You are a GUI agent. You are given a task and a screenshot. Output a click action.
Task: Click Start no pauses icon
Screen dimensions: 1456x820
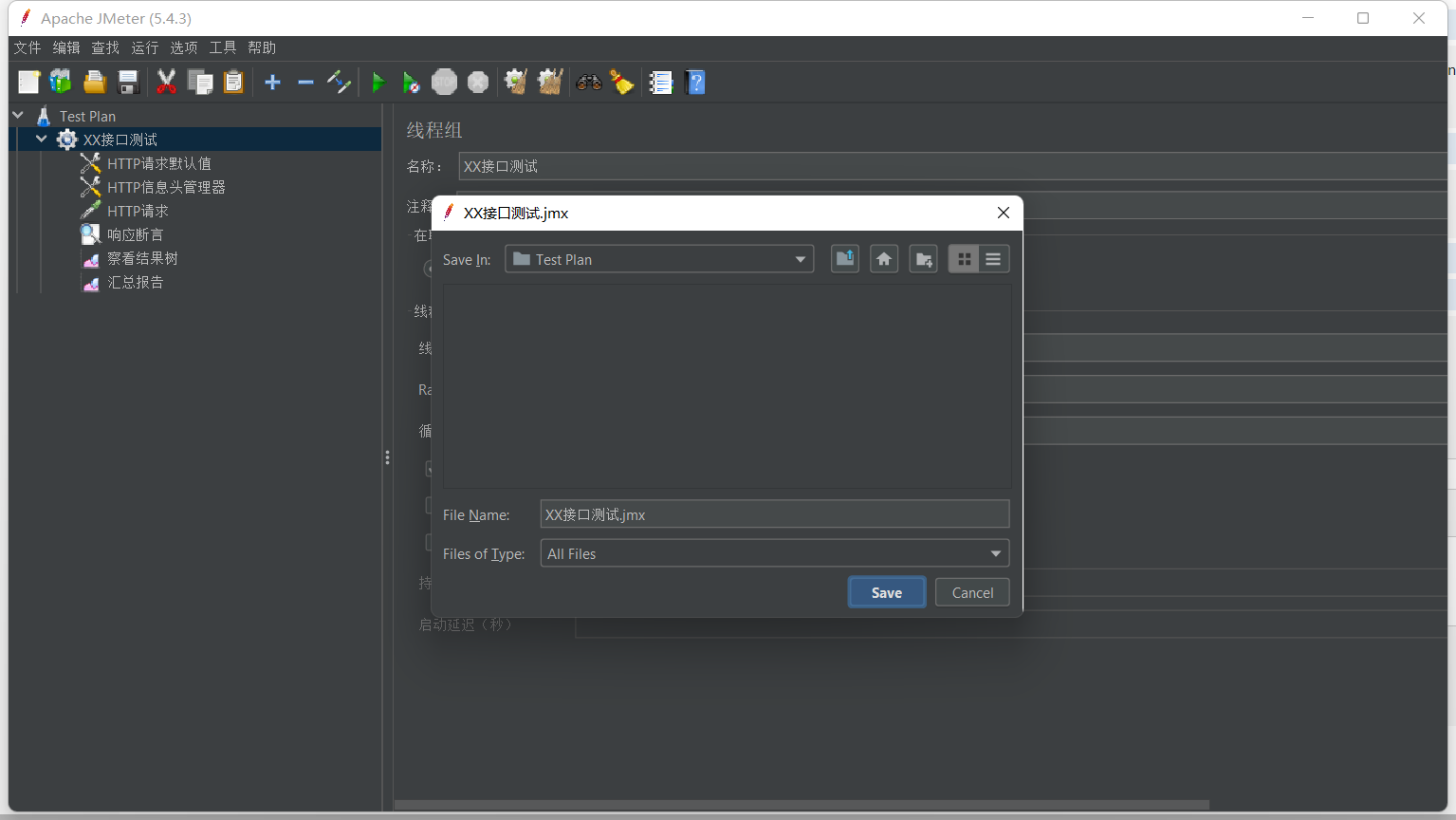(411, 83)
